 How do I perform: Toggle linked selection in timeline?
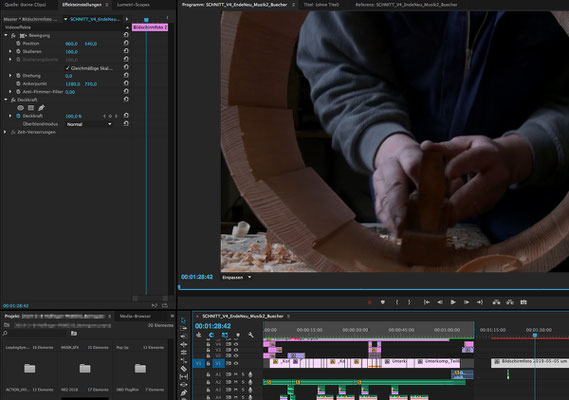point(225,335)
